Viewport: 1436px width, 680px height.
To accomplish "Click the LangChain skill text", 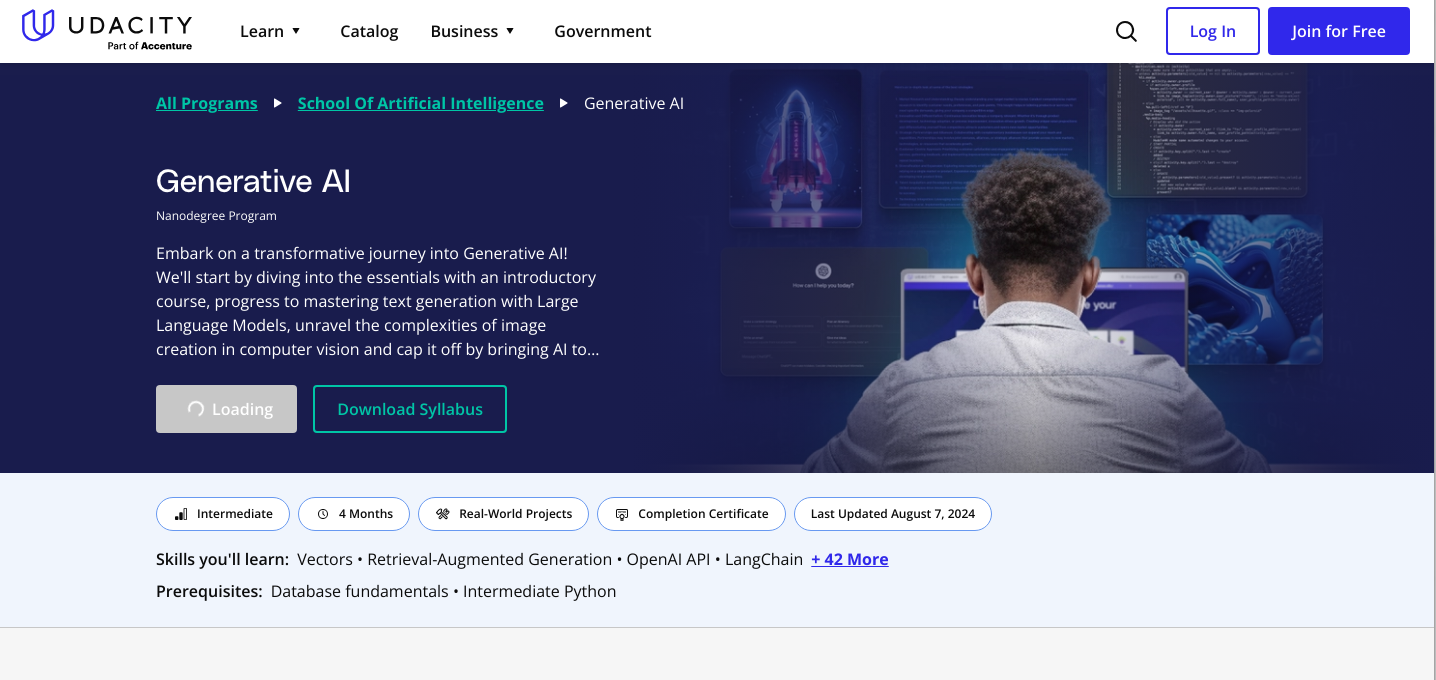I will pyautogui.click(x=764, y=559).
